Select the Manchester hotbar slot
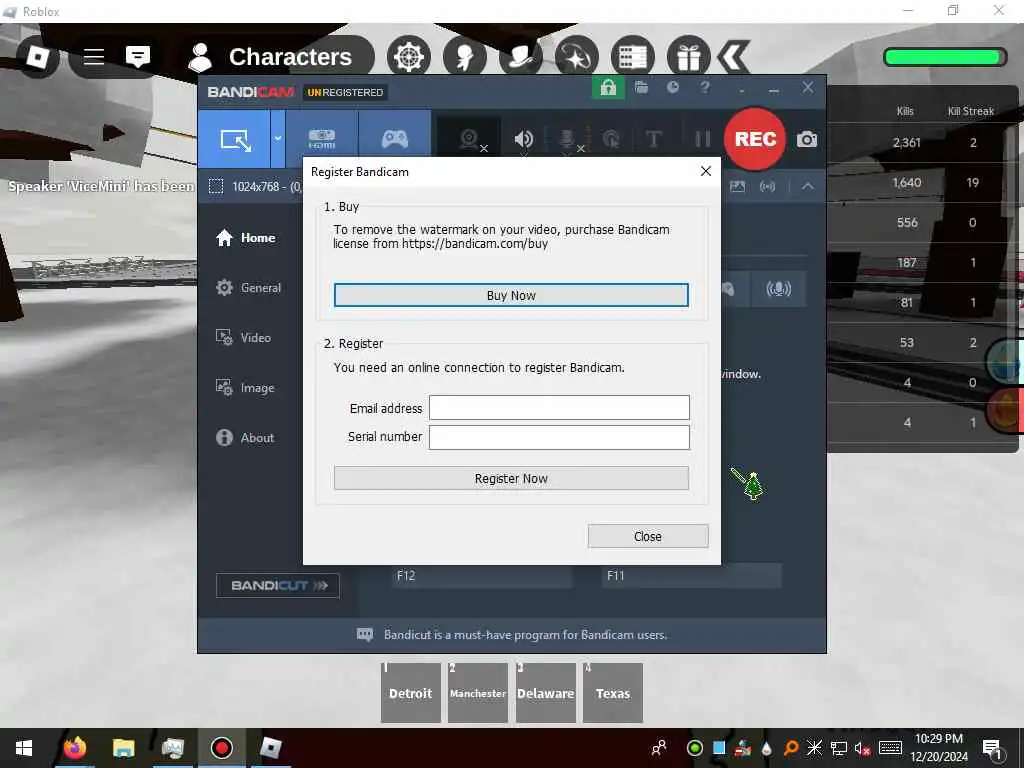This screenshot has height=768, width=1024. click(478, 693)
